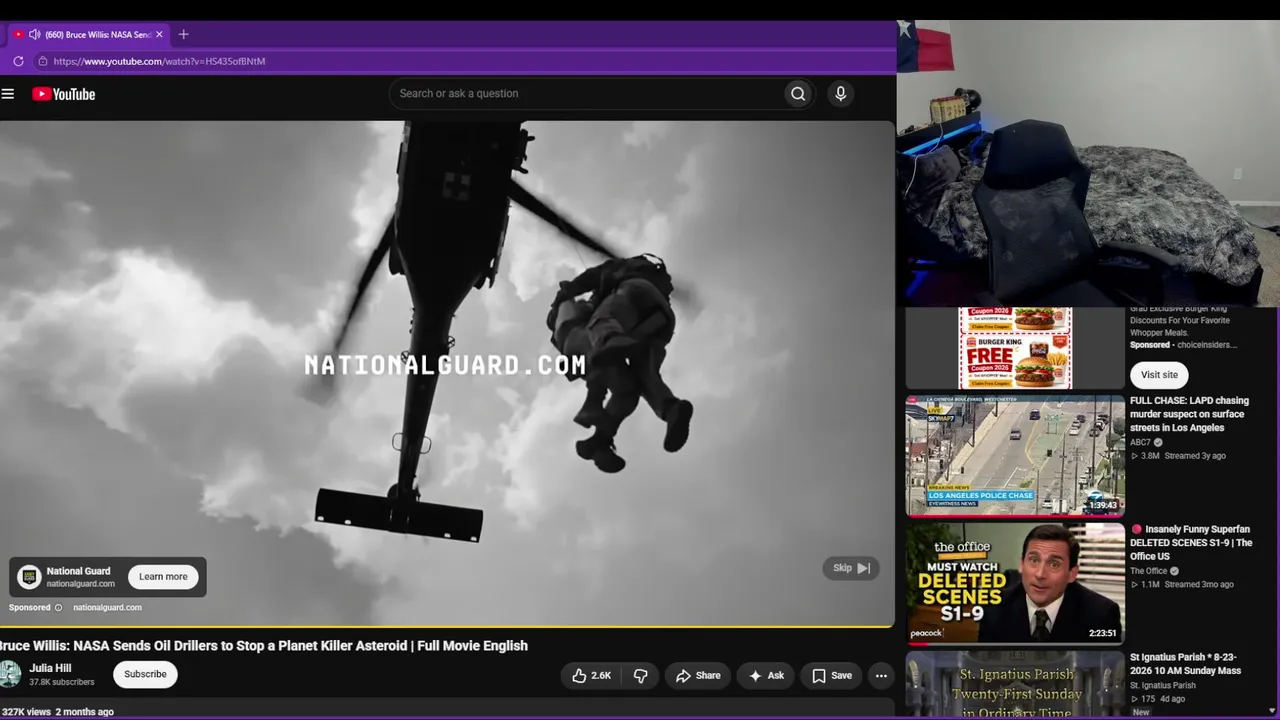Click the Bruce Willis video title text
The height and width of the screenshot is (720, 1280).
click(264, 646)
